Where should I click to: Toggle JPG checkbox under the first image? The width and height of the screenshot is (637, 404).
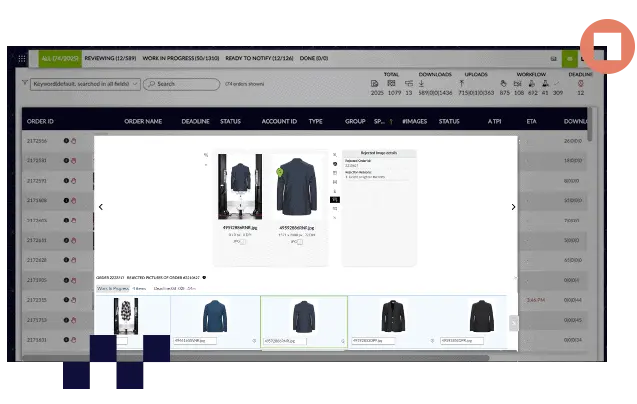[243, 242]
